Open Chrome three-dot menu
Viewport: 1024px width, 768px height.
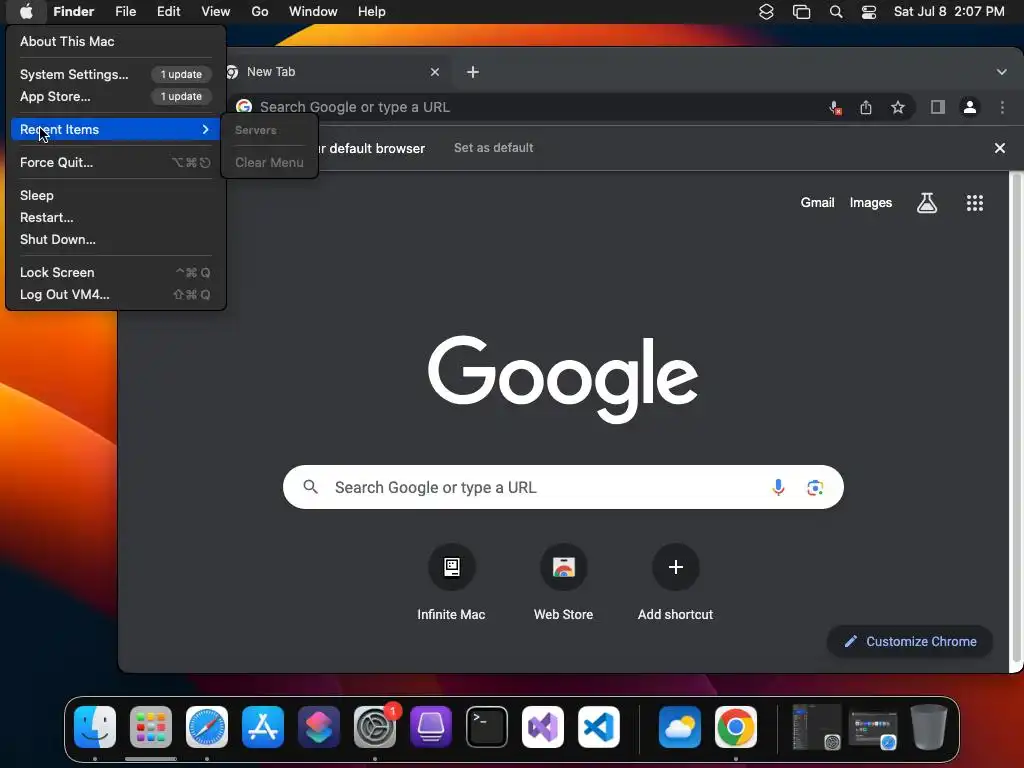click(x=1002, y=107)
